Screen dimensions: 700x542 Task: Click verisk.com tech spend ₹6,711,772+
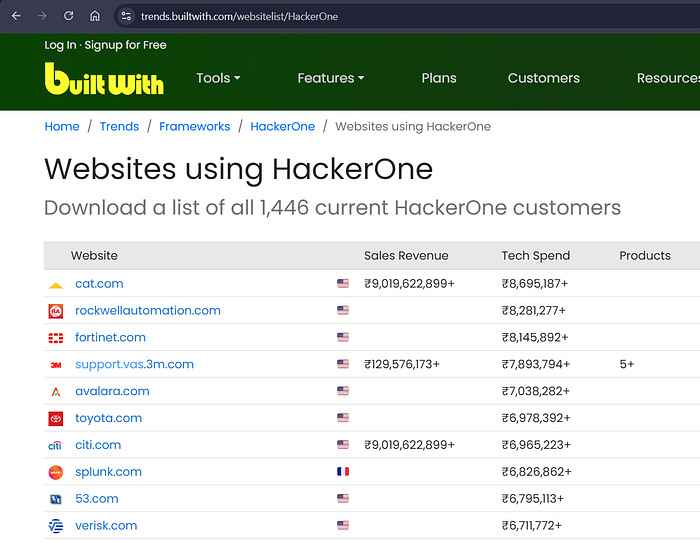pyautogui.click(x=531, y=525)
